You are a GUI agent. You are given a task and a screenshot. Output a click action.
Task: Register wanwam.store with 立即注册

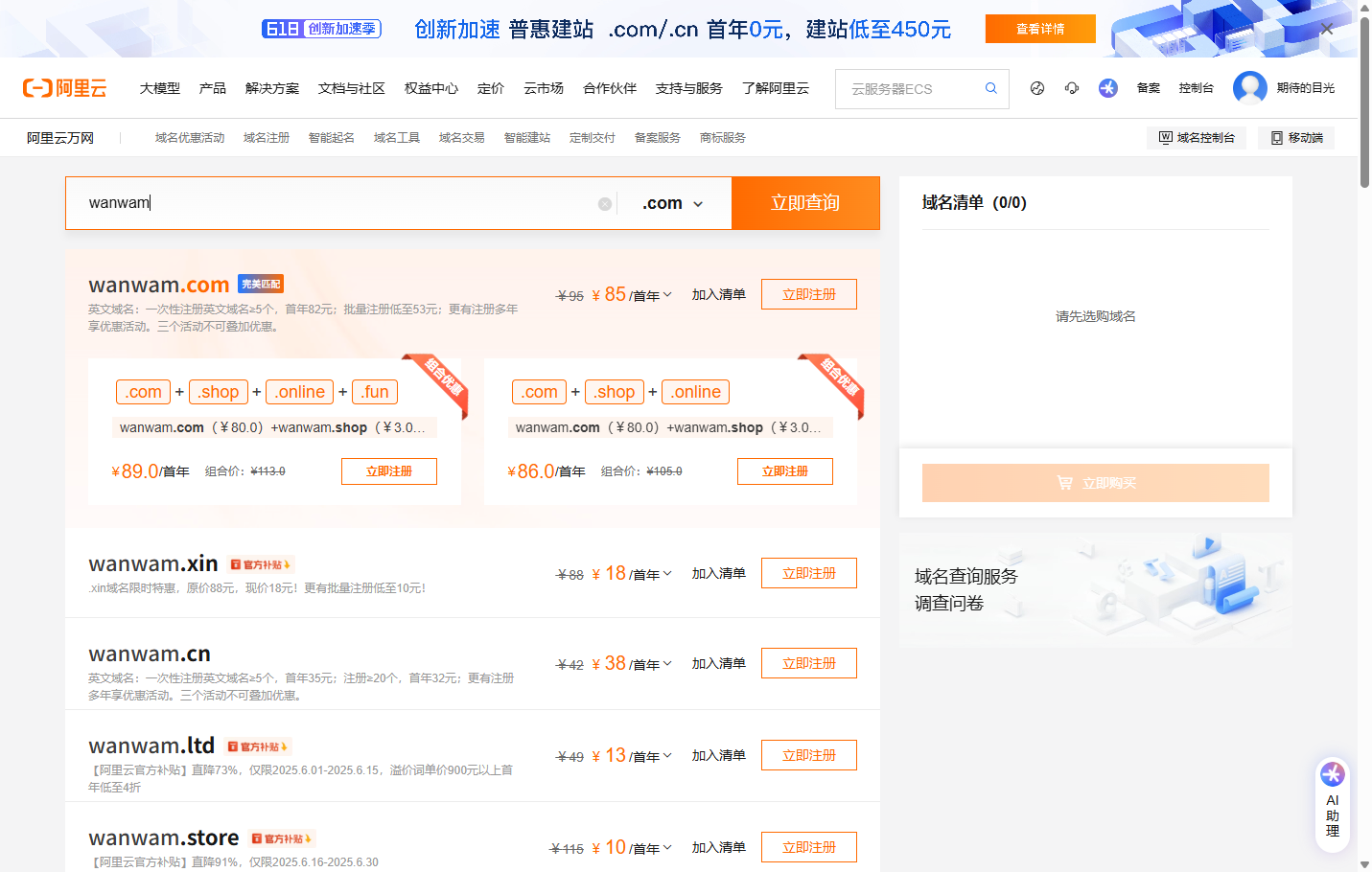pos(809,847)
